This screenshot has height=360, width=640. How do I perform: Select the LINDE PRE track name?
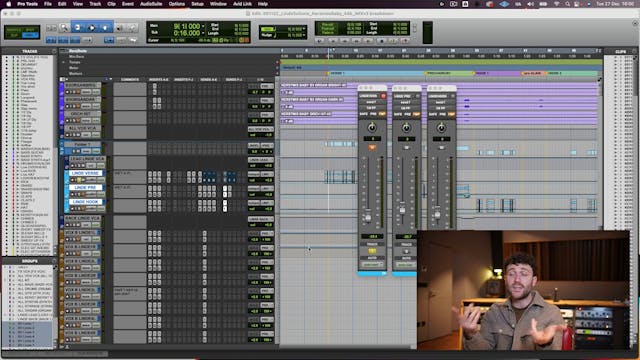pos(85,188)
